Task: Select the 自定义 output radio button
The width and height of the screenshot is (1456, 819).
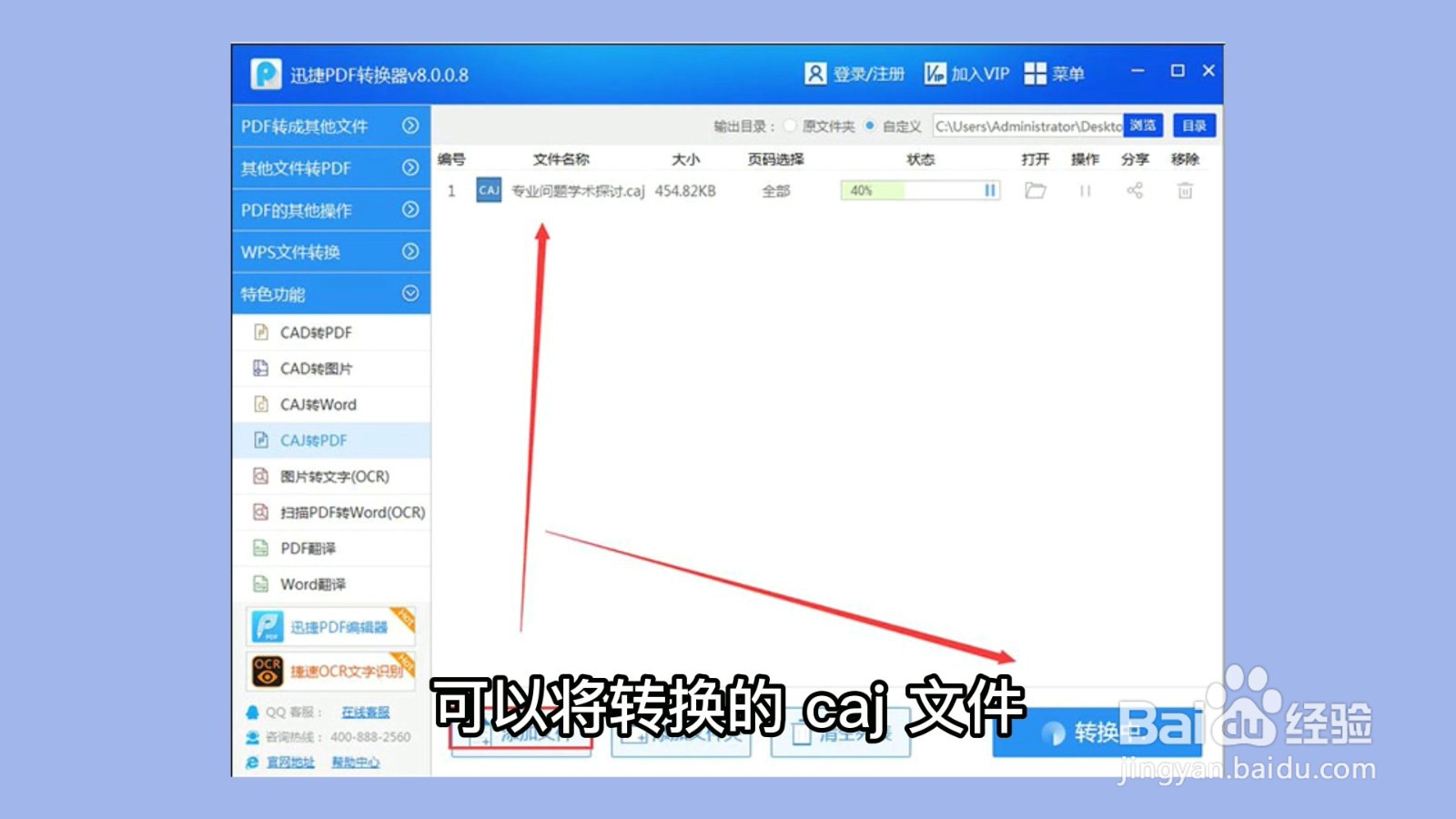Action: tap(869, 126)
